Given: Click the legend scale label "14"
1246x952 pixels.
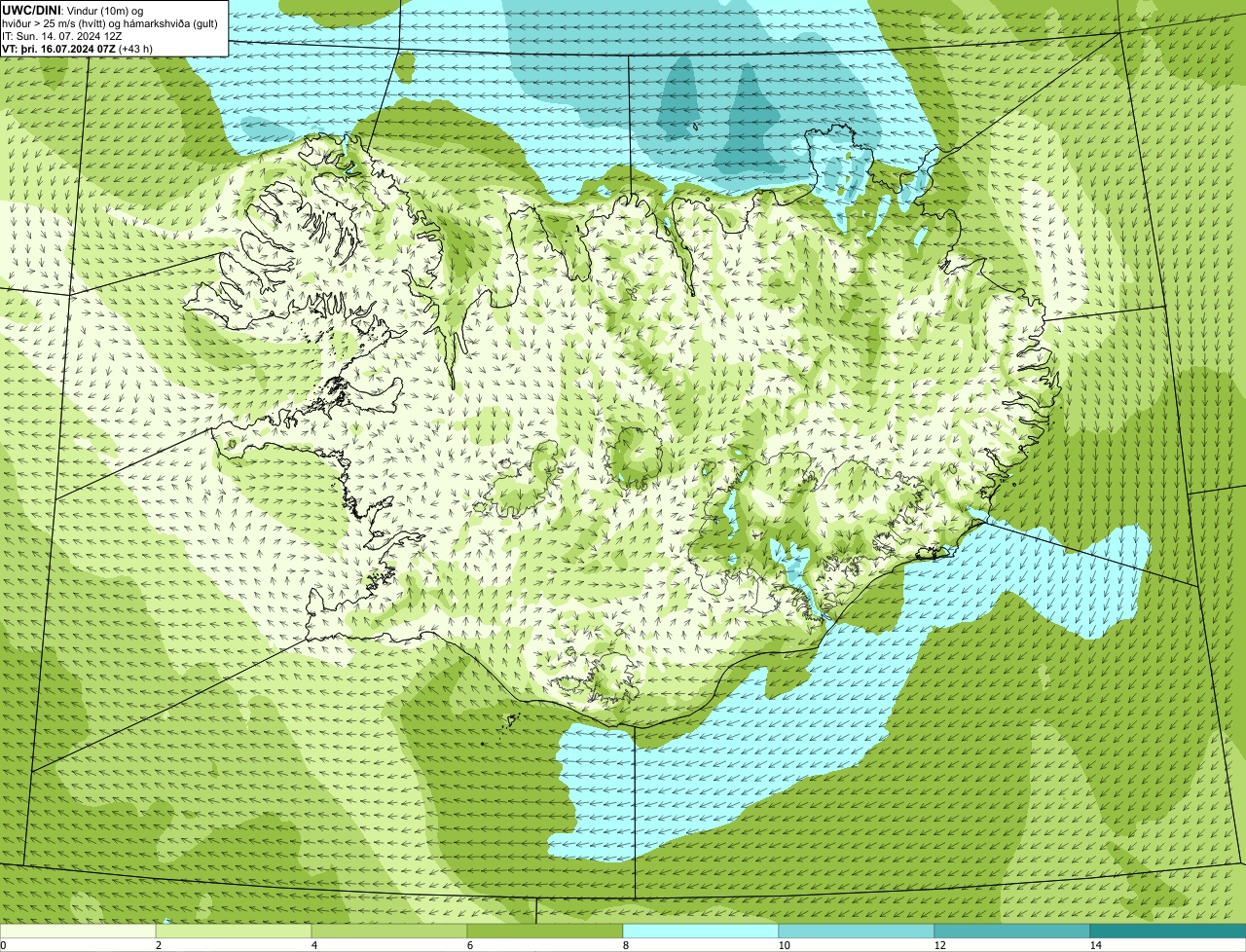Looking at the screenshot, I should 1095,945.
